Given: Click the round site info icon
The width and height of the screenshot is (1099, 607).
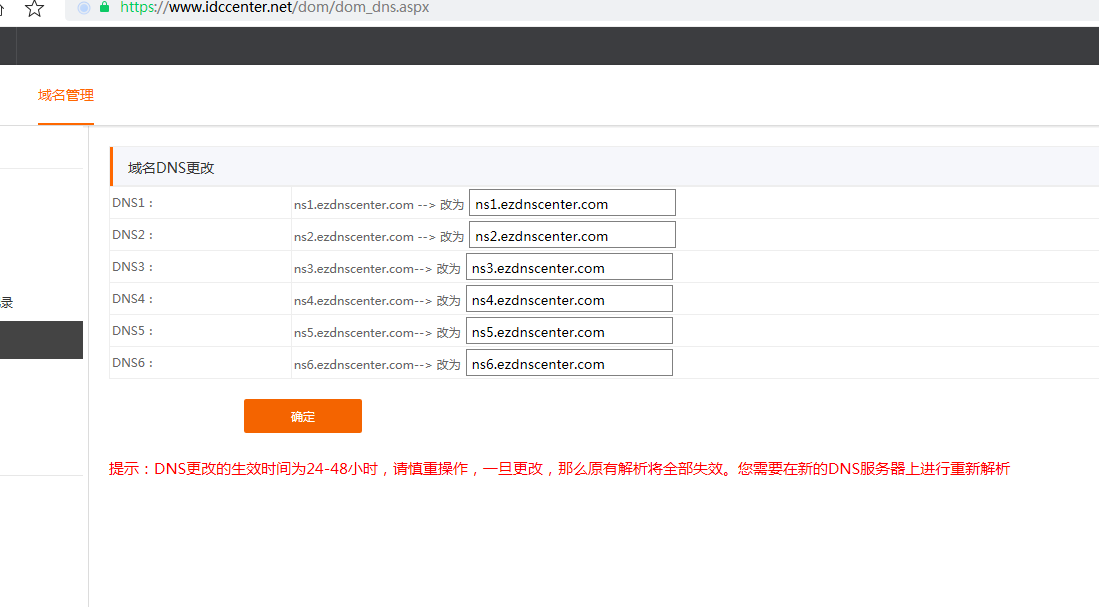Looking at the screenshot, I should click(83, 7).
